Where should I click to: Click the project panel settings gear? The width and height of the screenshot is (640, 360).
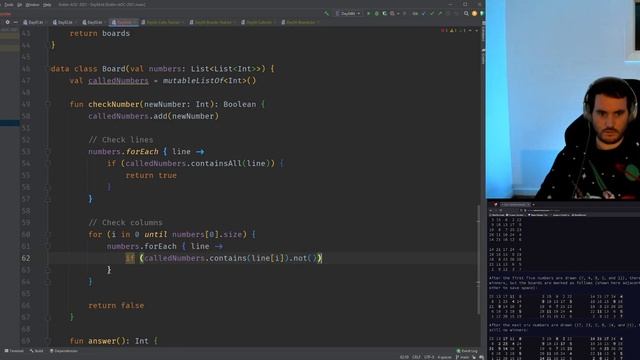point(7,22)
